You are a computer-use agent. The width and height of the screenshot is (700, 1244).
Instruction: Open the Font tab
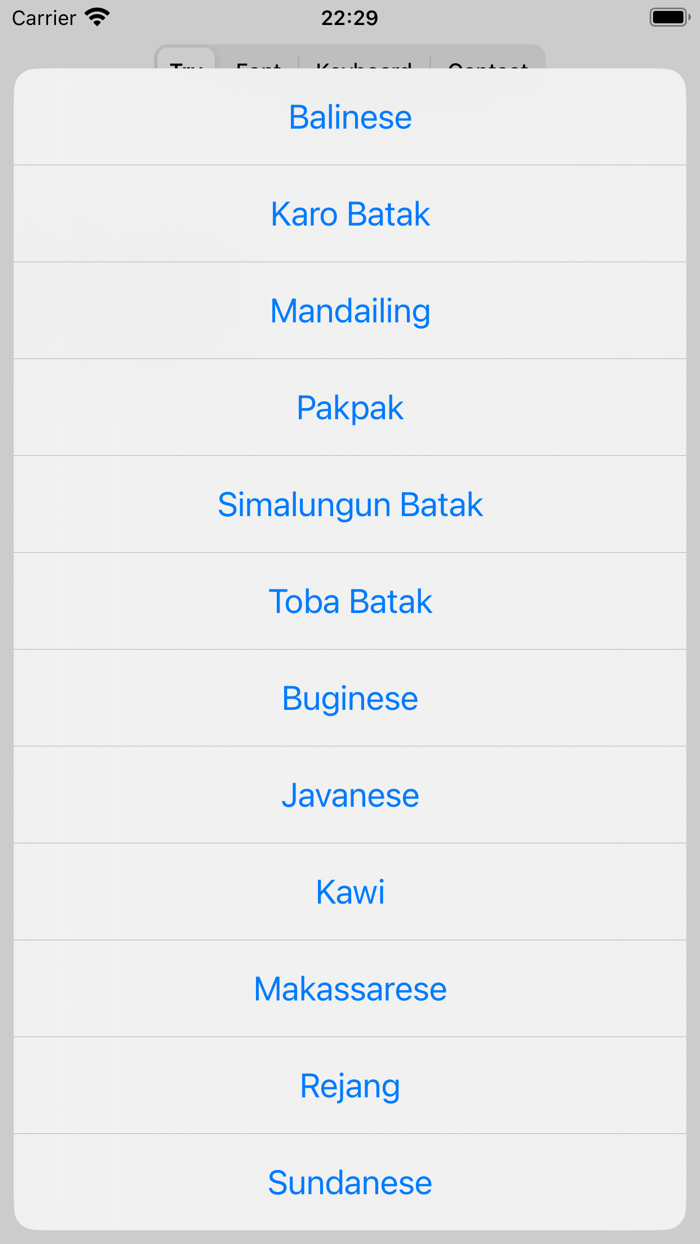(x=258, y=70)
